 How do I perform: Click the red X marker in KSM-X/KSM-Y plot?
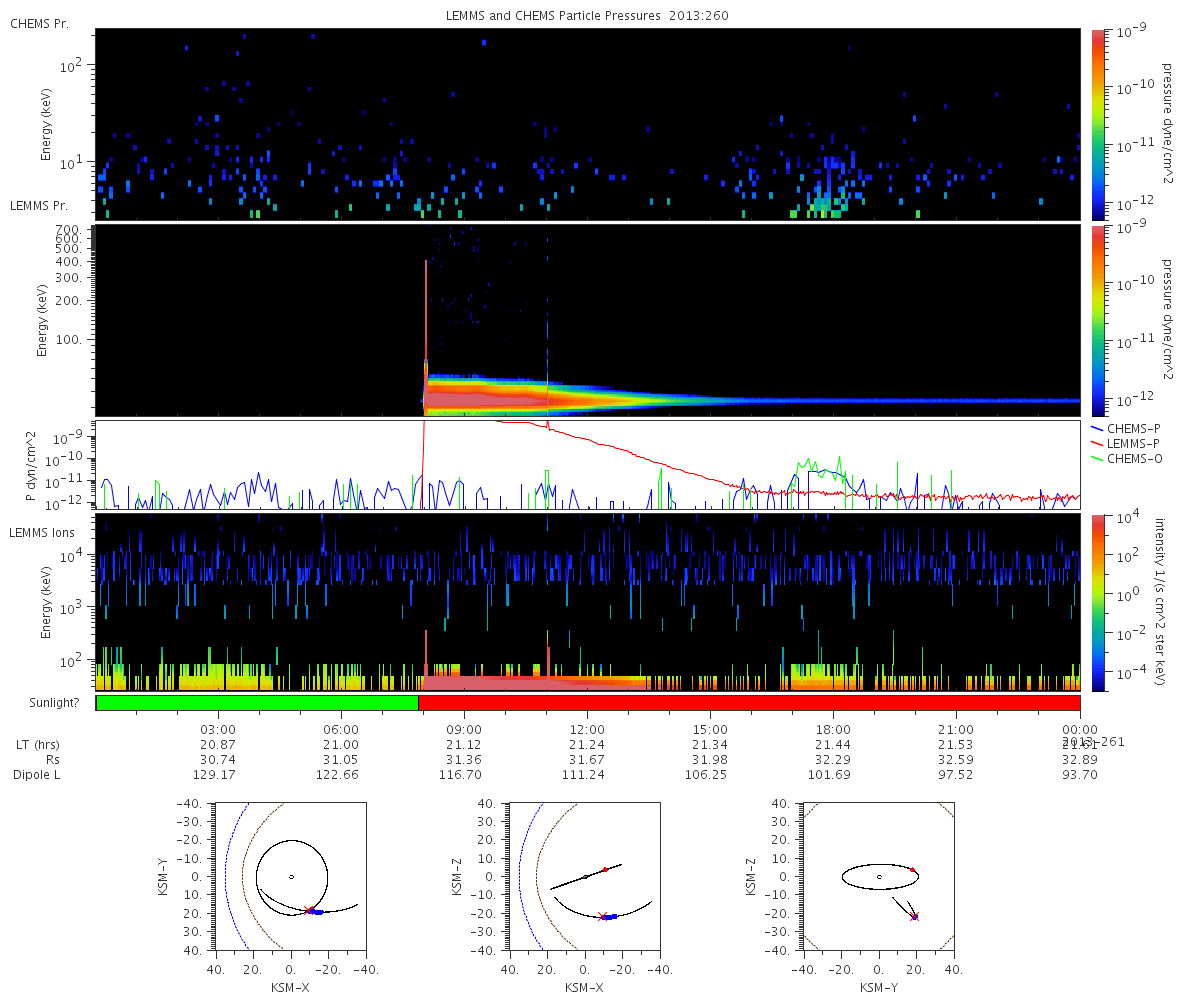308,910
